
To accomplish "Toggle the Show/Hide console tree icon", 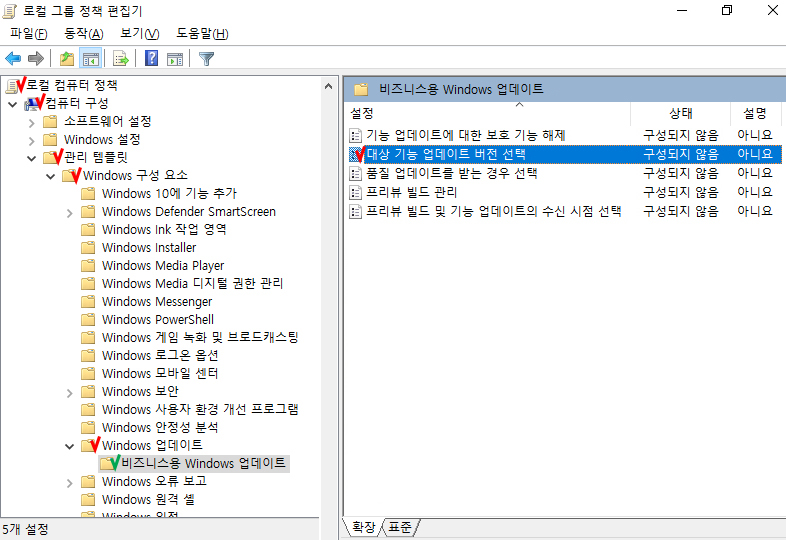I will pyautogui.click(x=91, y=59).
